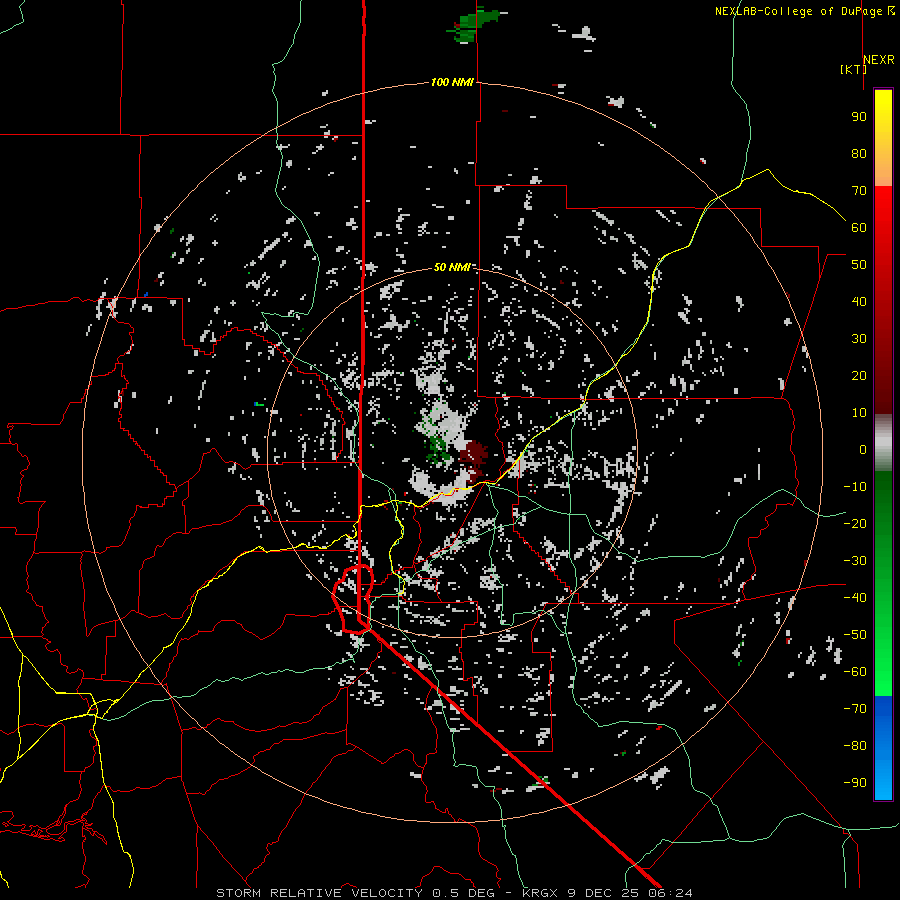Click the thick red outlined polygon region
This screenshot has height=900, width=900.
point(353,599)
